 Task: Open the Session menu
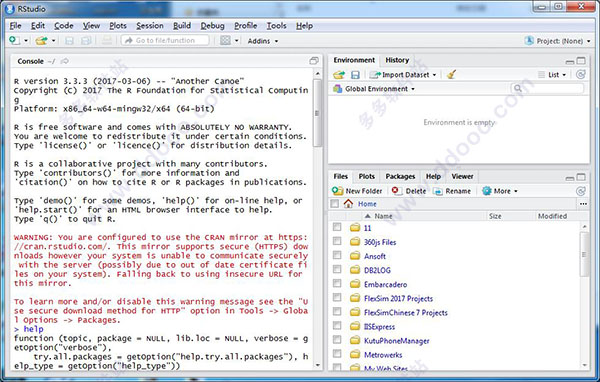(150, 26)
